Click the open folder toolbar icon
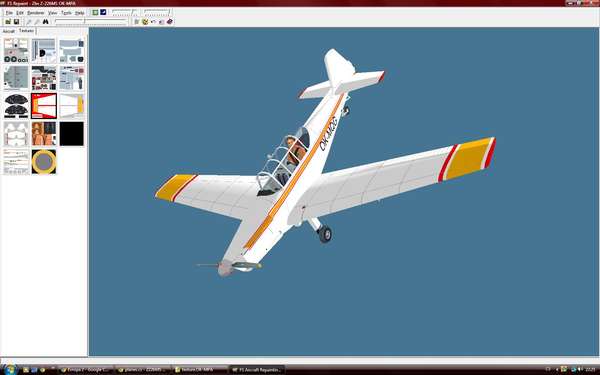600x375 pixels. (x=8, y=22)
